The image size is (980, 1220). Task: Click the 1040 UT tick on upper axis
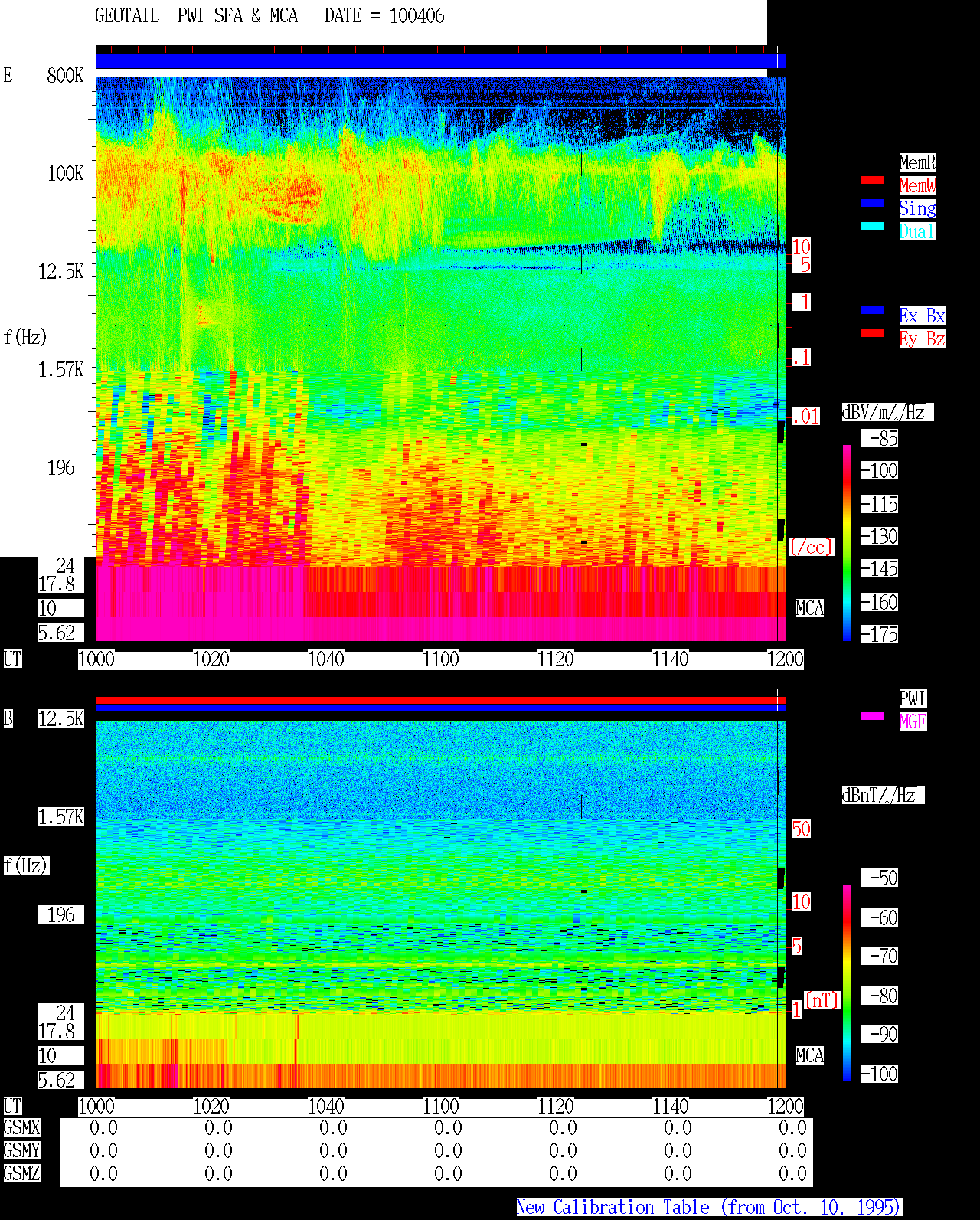tap(325, 659)
